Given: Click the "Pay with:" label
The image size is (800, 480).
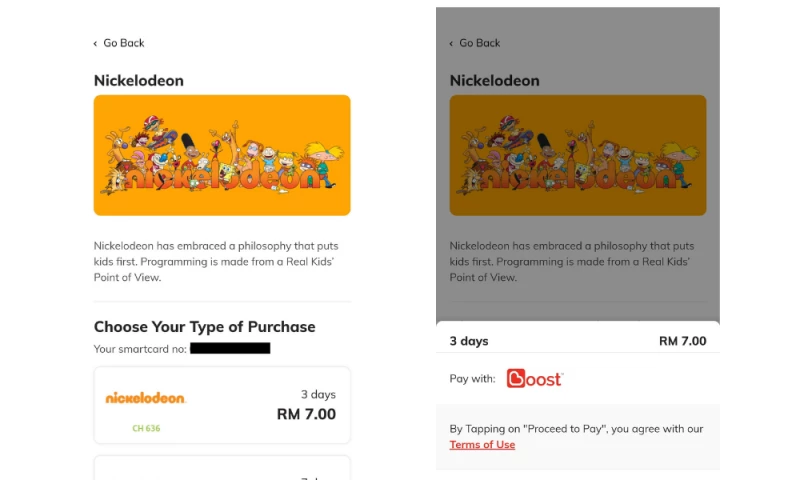Looking at the screenshot, I should [x=473, y=379].
